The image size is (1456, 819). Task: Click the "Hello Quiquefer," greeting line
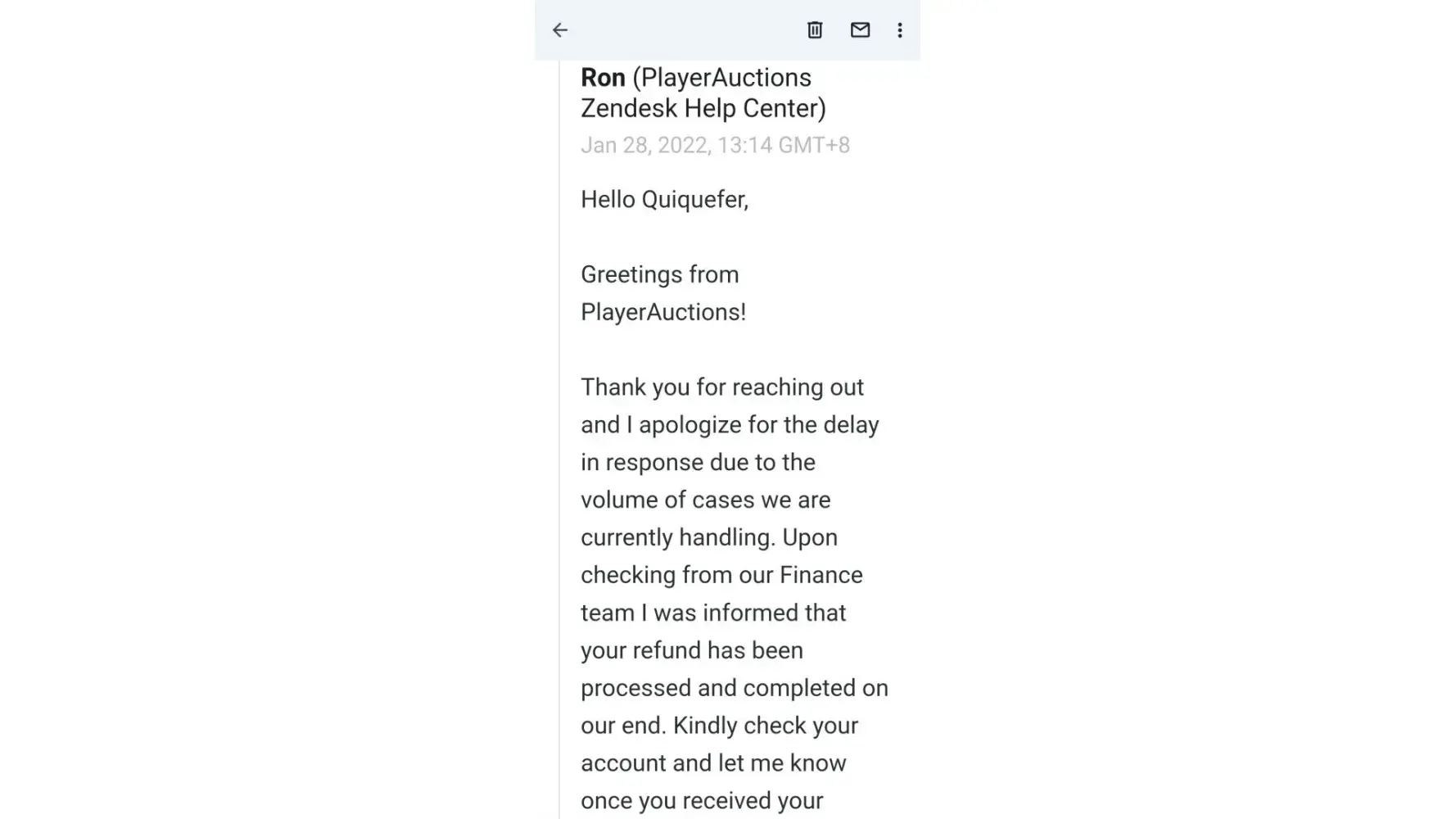[664, 200]
